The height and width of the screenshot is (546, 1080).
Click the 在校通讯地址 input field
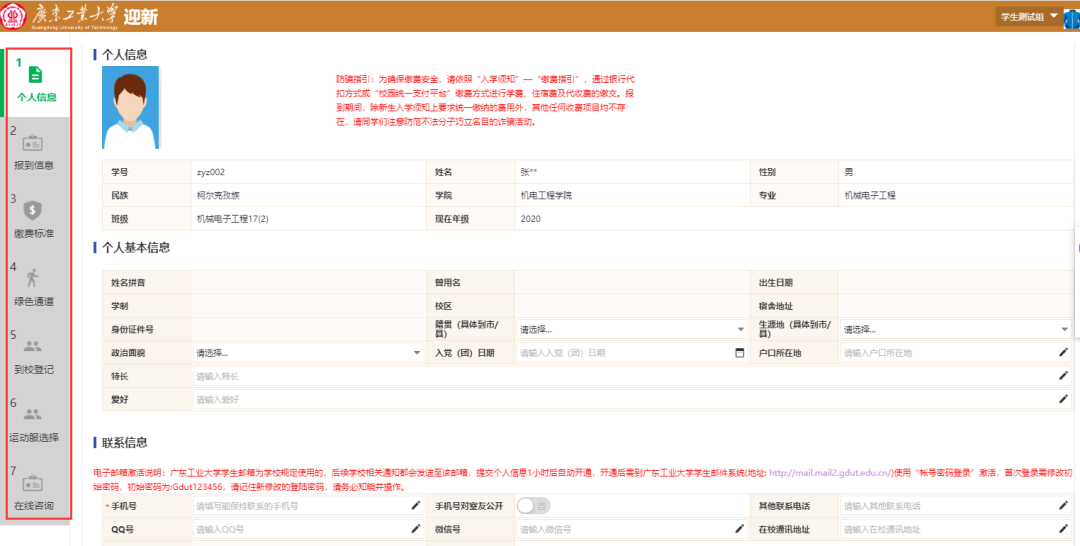956,529
